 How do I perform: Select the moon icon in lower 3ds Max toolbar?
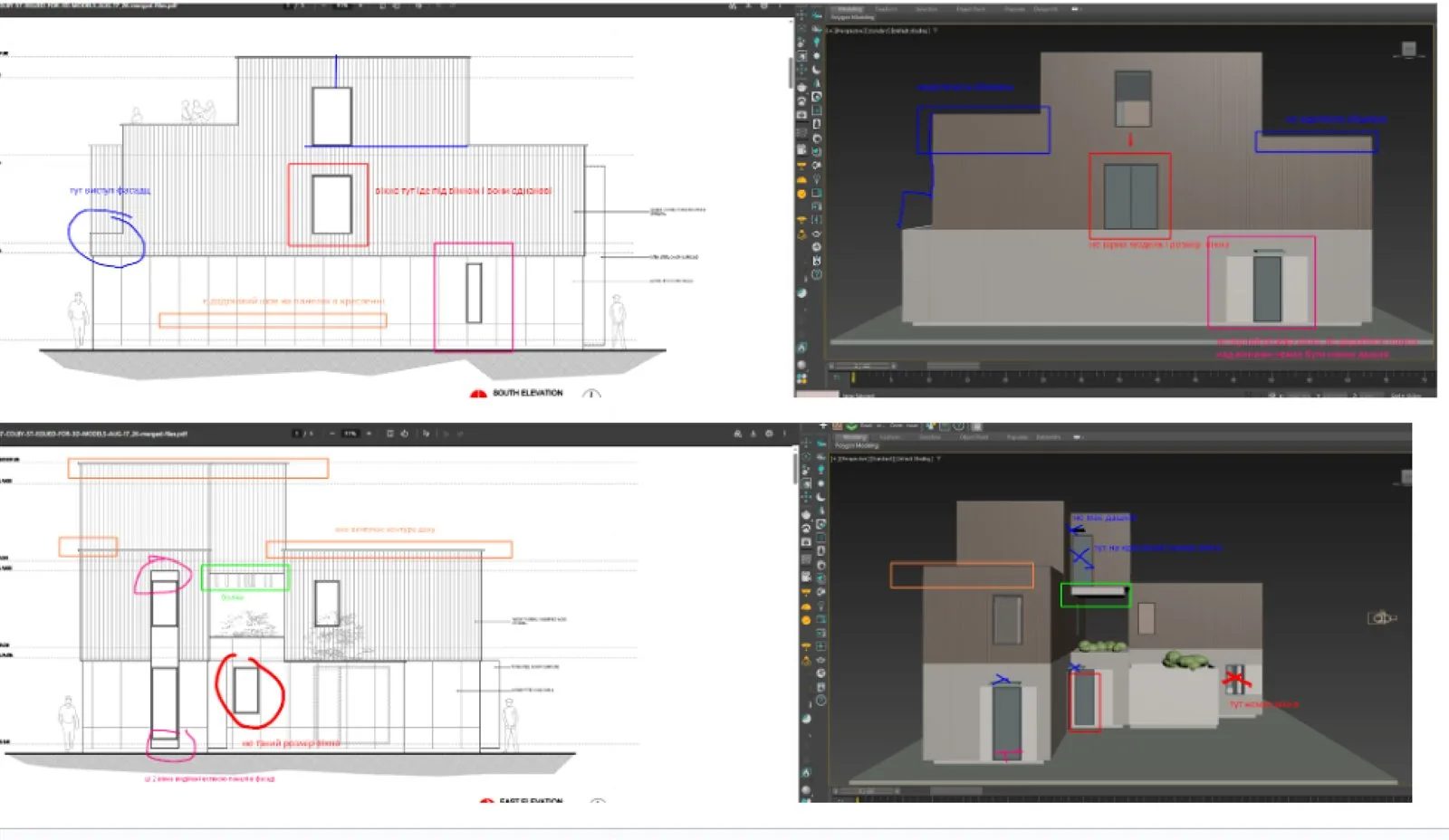820,496
